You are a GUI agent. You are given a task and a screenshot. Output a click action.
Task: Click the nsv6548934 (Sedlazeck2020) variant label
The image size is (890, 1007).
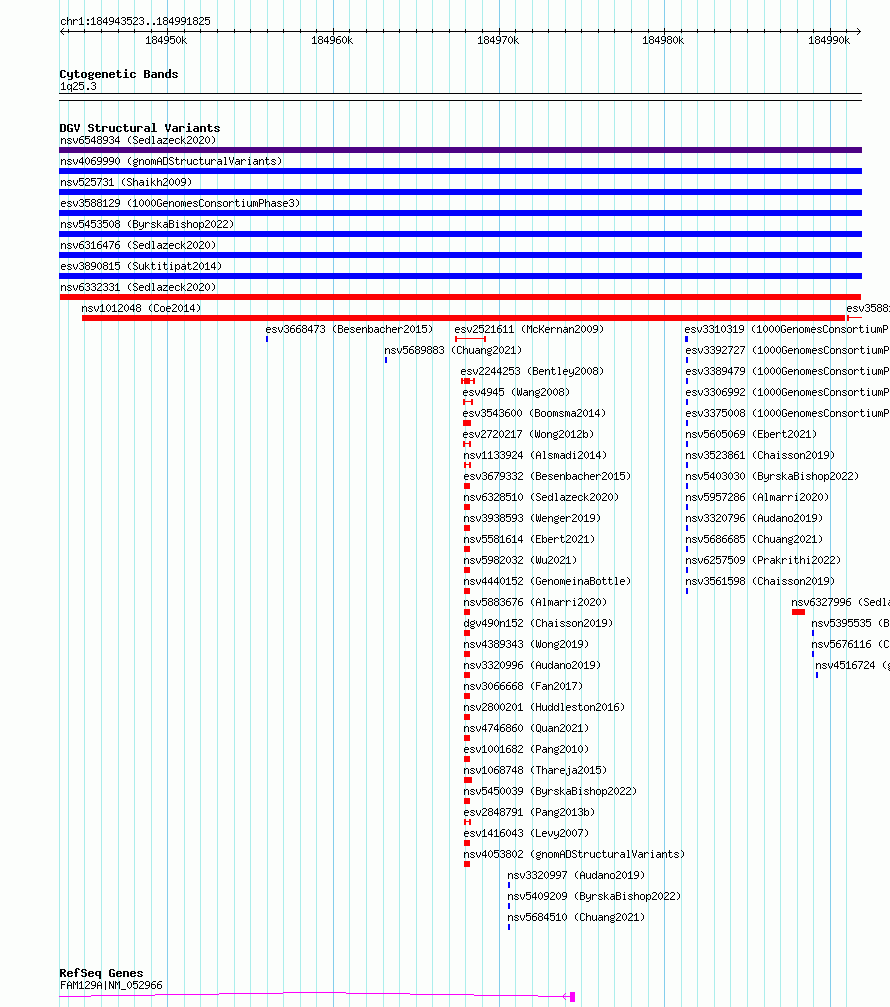click(x=138, y=140)
